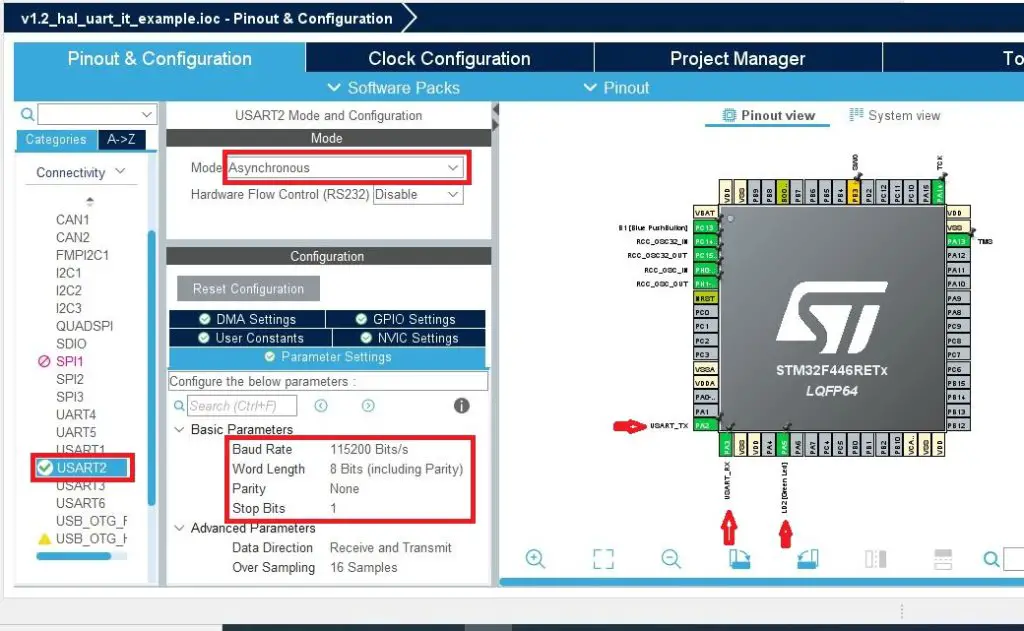Open the GPIO Settings tab
The width and height of the screenshot is (1024, 631).
[406, 319]
